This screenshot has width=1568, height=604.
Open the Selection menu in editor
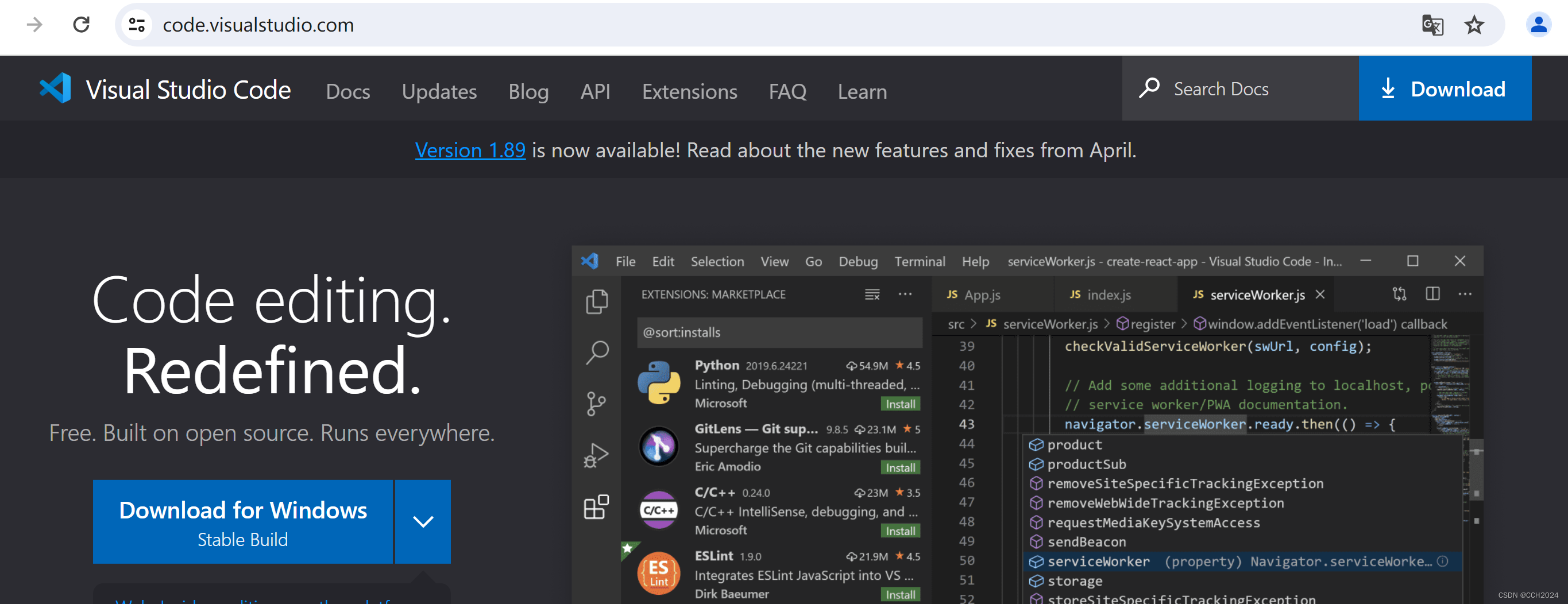717,262
